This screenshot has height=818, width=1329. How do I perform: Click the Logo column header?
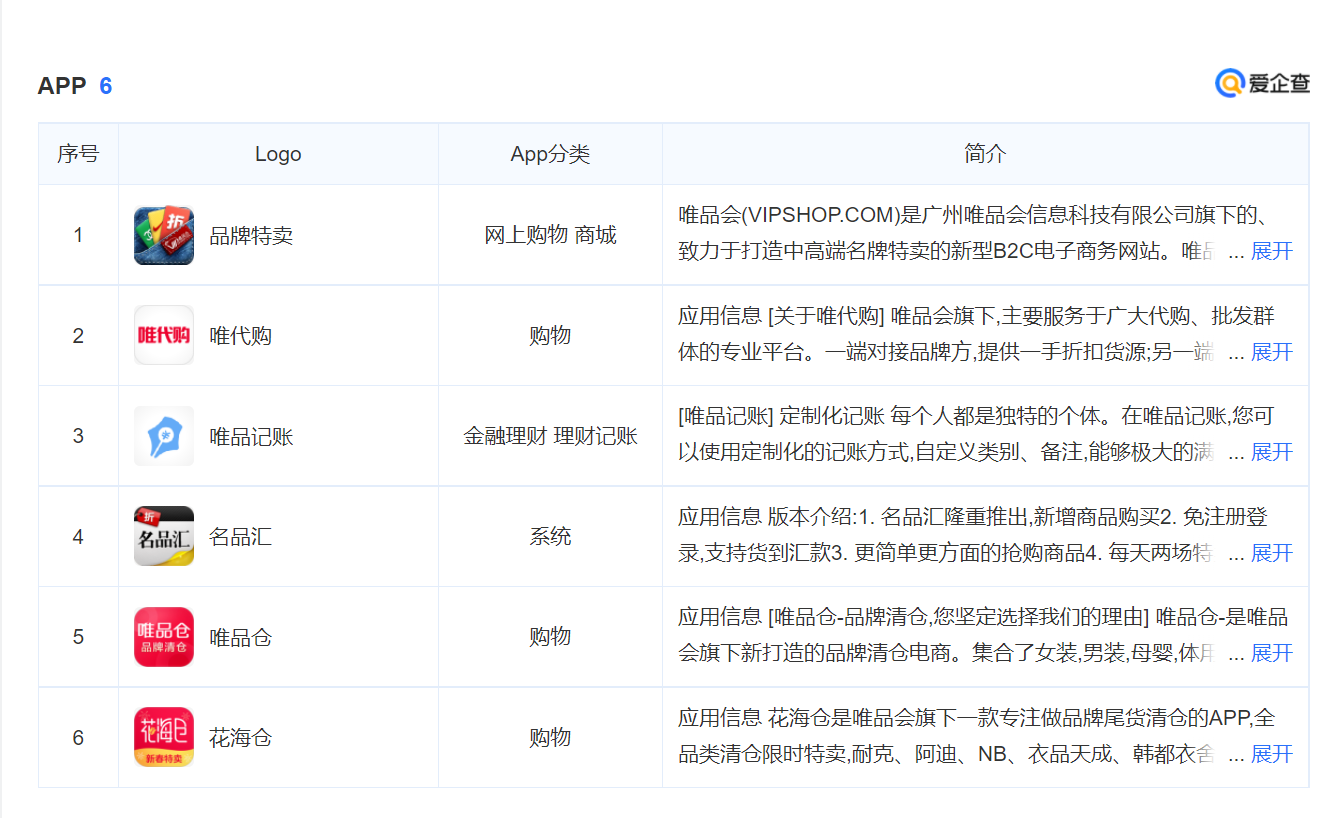(278, 154)
